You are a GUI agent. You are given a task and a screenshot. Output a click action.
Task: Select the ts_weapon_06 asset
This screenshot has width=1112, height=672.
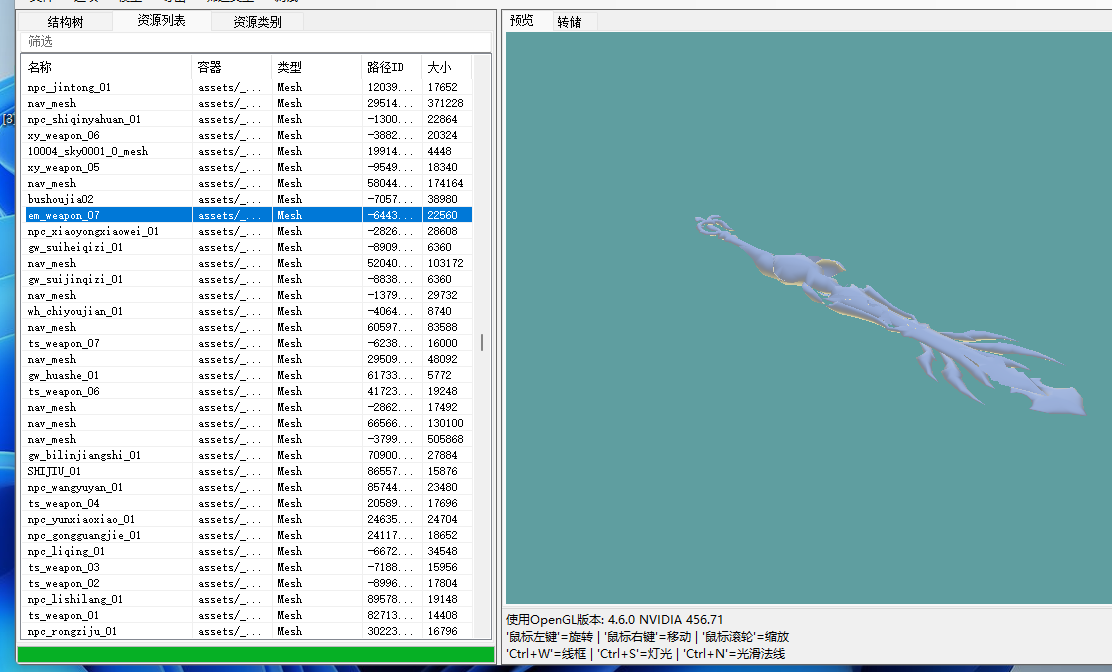click(x=249, y=391)
